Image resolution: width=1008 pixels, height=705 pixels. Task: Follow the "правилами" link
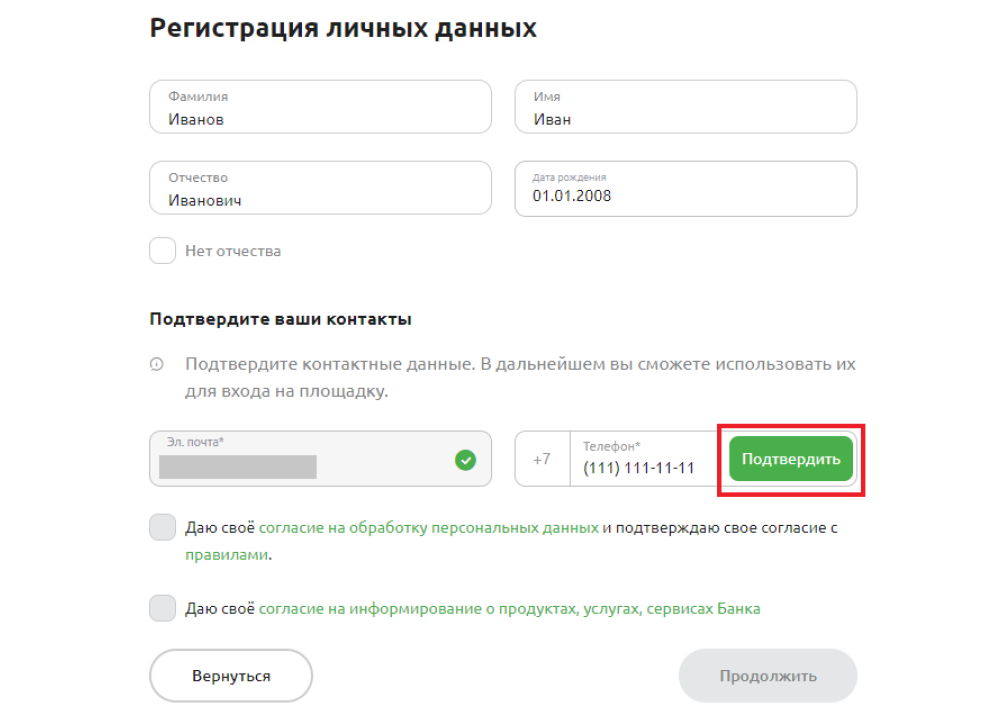click(x=227, y=554)
